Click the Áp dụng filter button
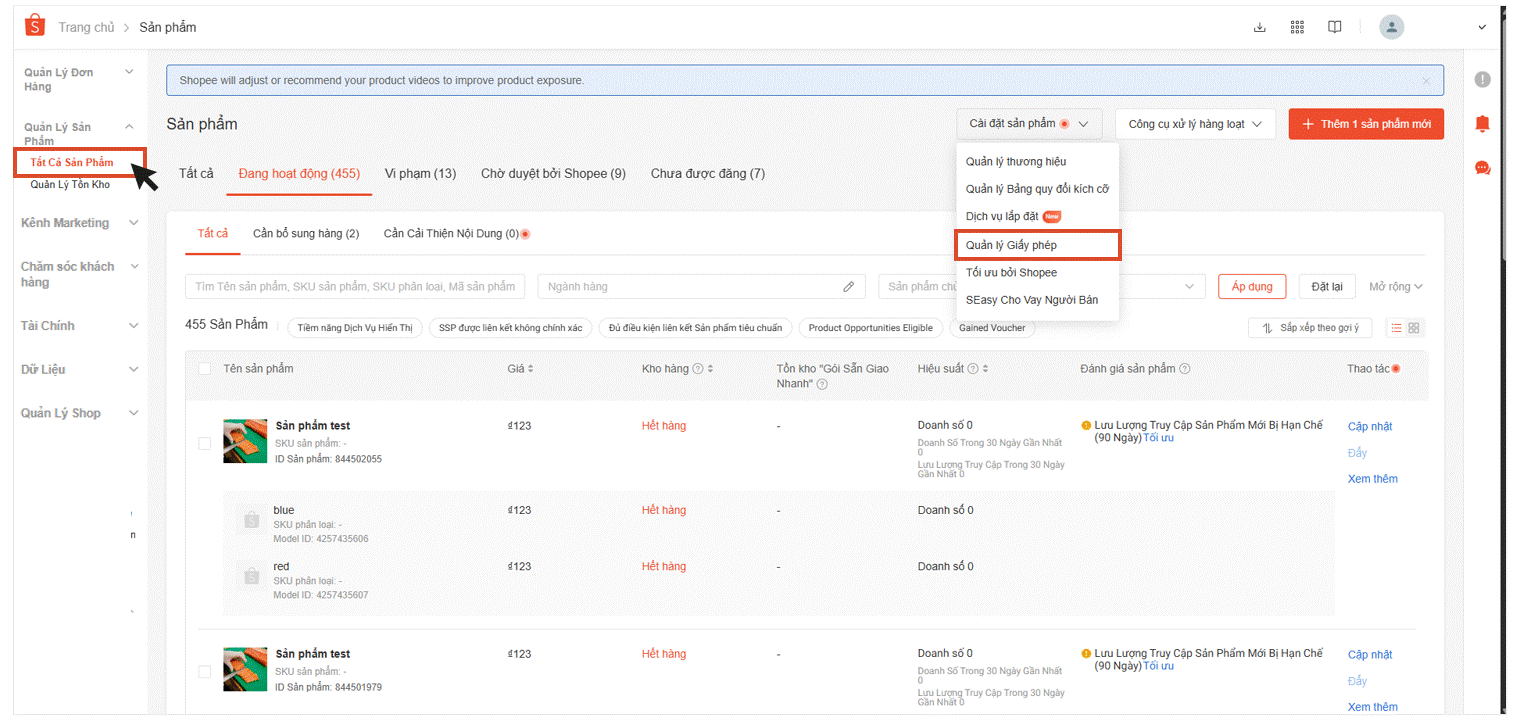Viewport: 1520px width, 720px height. (1252, 287)
